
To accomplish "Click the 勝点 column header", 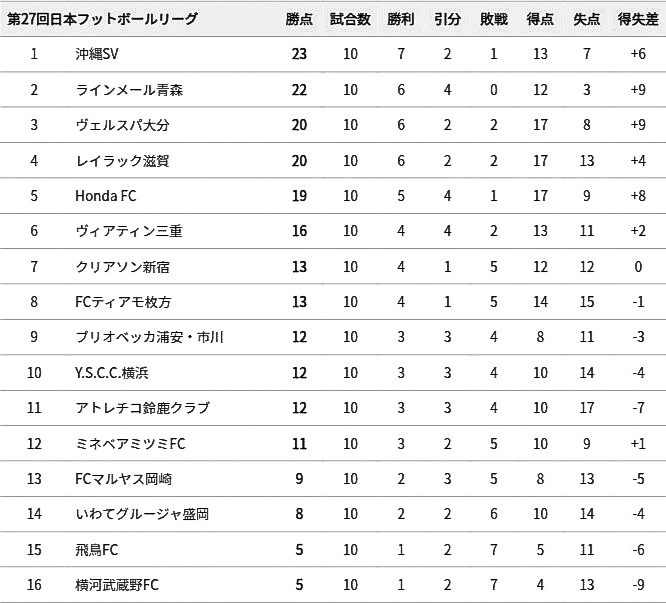I will tap(299, 19).
